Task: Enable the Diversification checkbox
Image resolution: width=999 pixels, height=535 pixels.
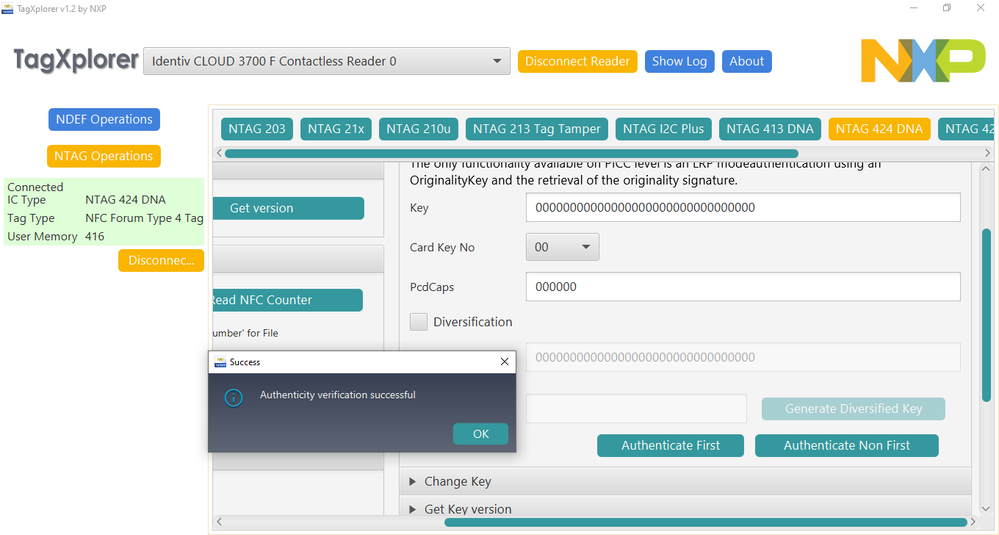Action: pyautogui.click(x=419, y=322)
